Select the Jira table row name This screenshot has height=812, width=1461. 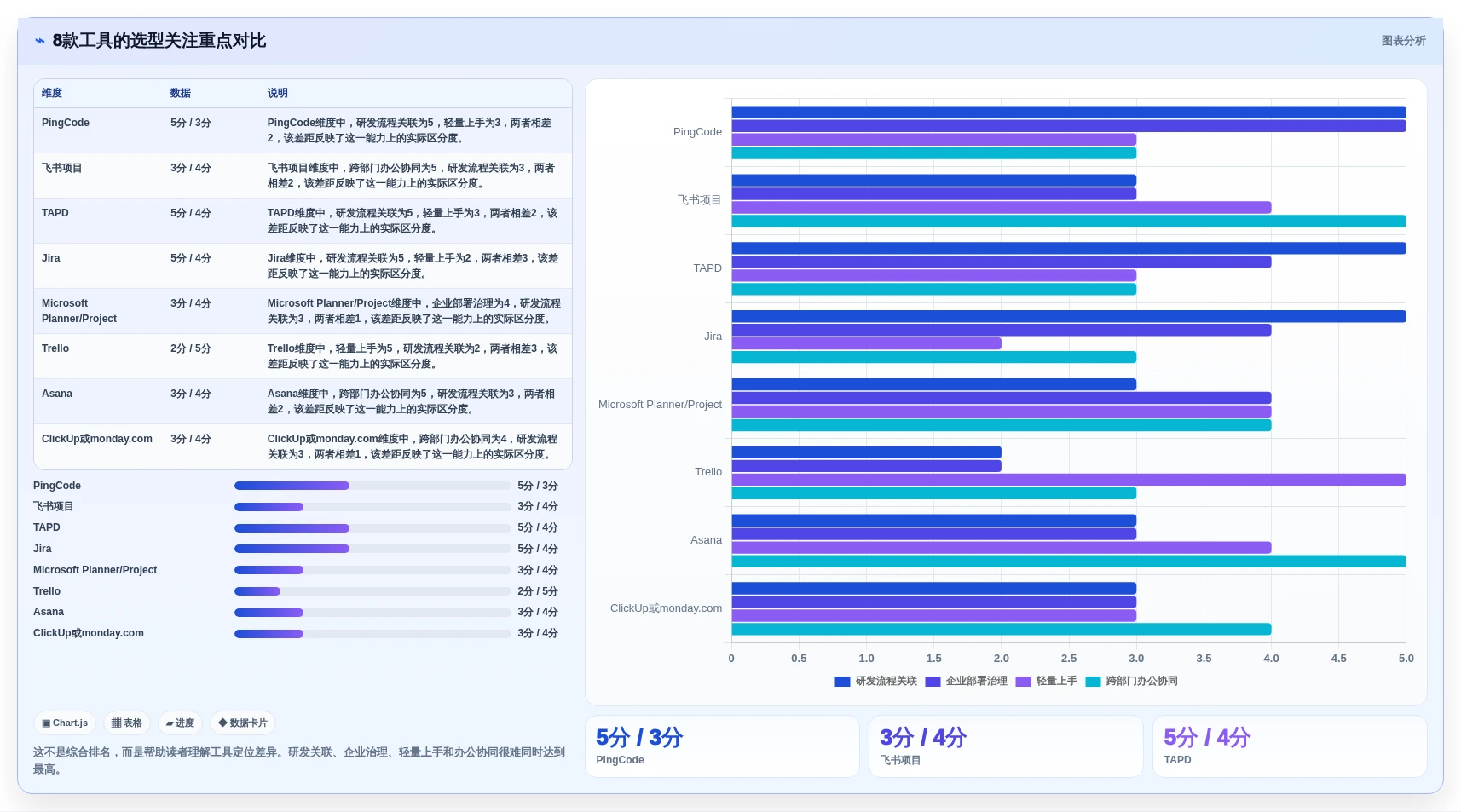(51, 258)
